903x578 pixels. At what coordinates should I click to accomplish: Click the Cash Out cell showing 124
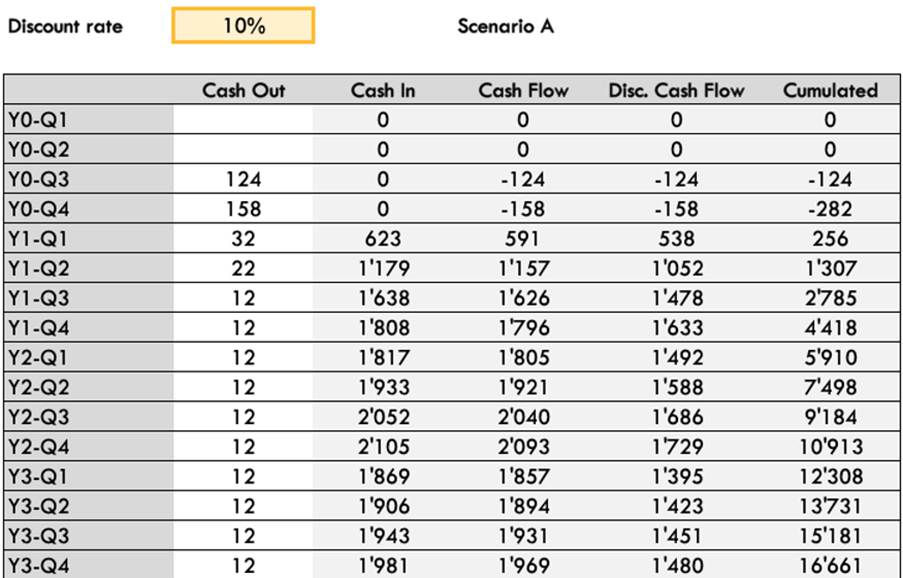tap(243, 180)
